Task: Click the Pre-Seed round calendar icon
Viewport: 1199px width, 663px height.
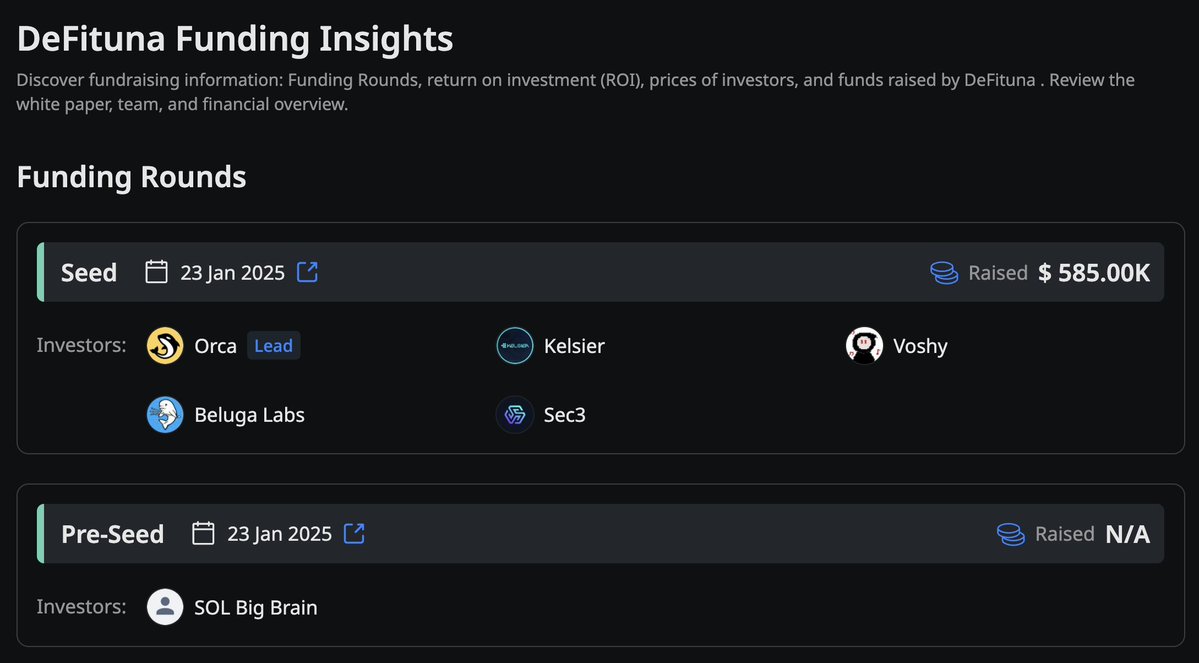Action: click(203, 534)
